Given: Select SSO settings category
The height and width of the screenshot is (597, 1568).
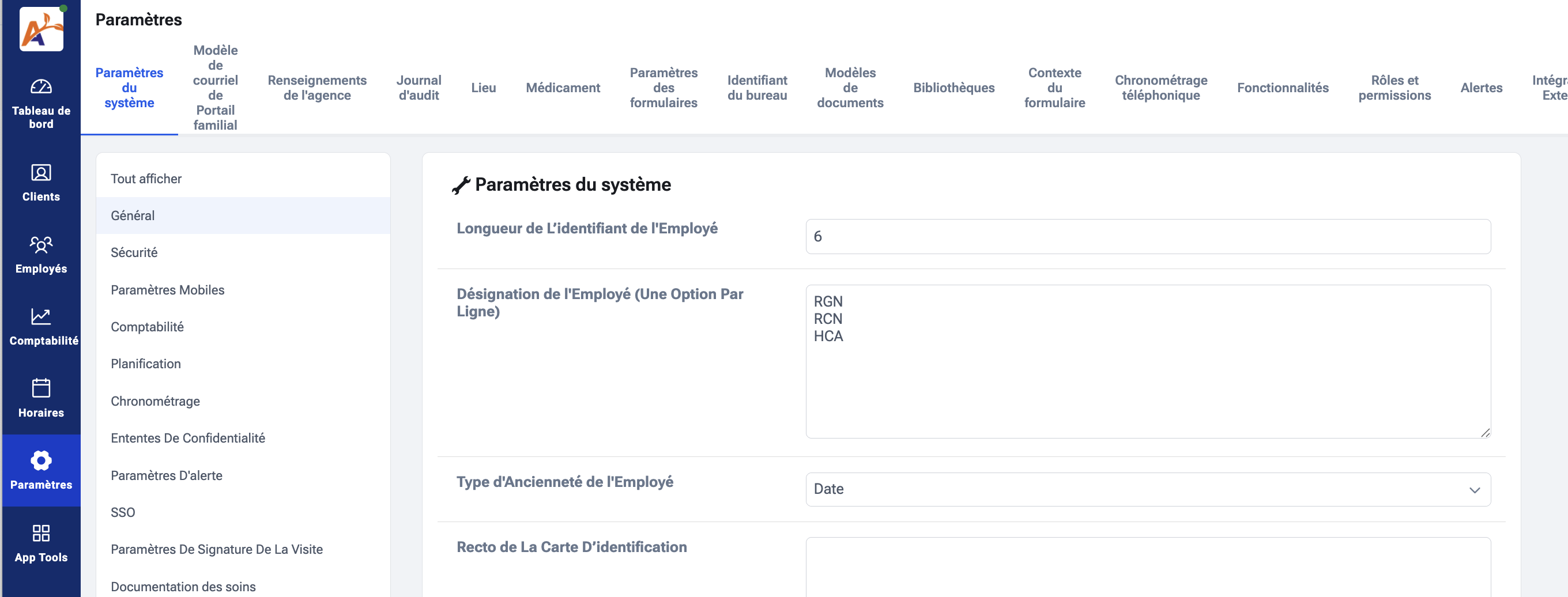Looking at the screenshot, I should tap(123, 512).
